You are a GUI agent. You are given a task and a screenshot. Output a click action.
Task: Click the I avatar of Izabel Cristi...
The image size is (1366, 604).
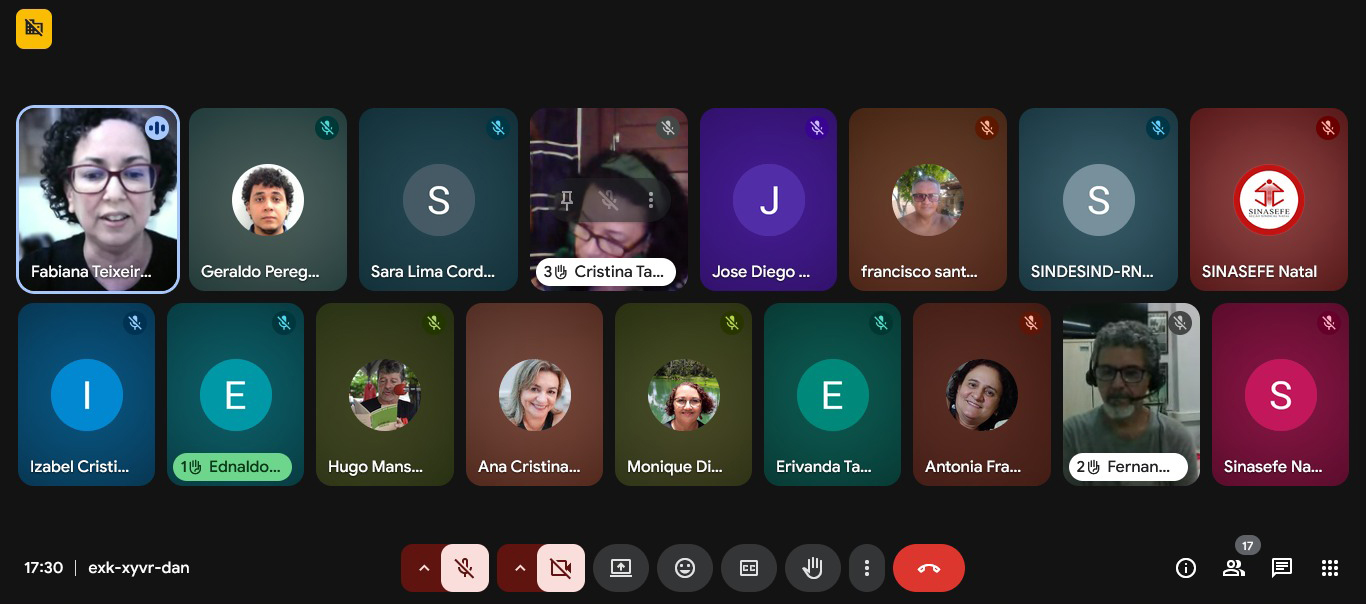pos(87,395)
